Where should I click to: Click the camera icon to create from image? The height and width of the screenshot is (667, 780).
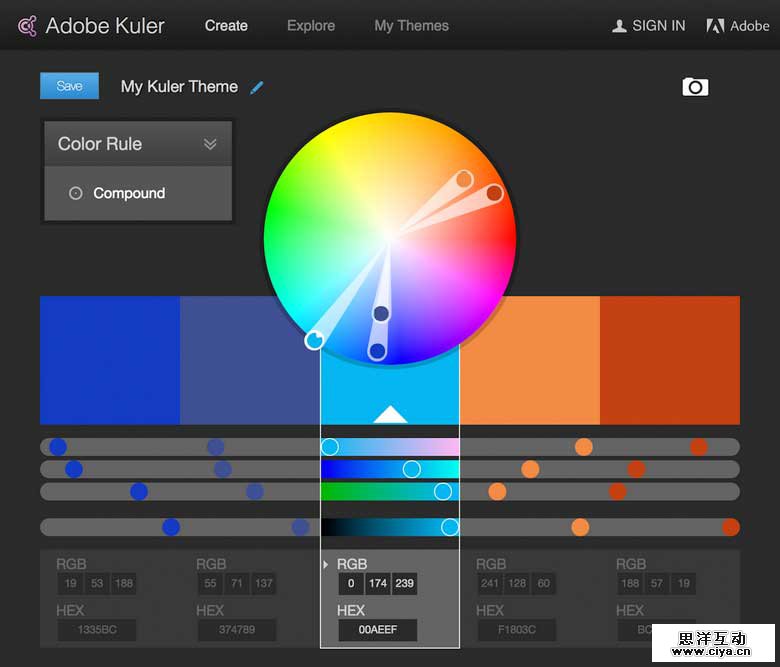(x=695, y=87)
